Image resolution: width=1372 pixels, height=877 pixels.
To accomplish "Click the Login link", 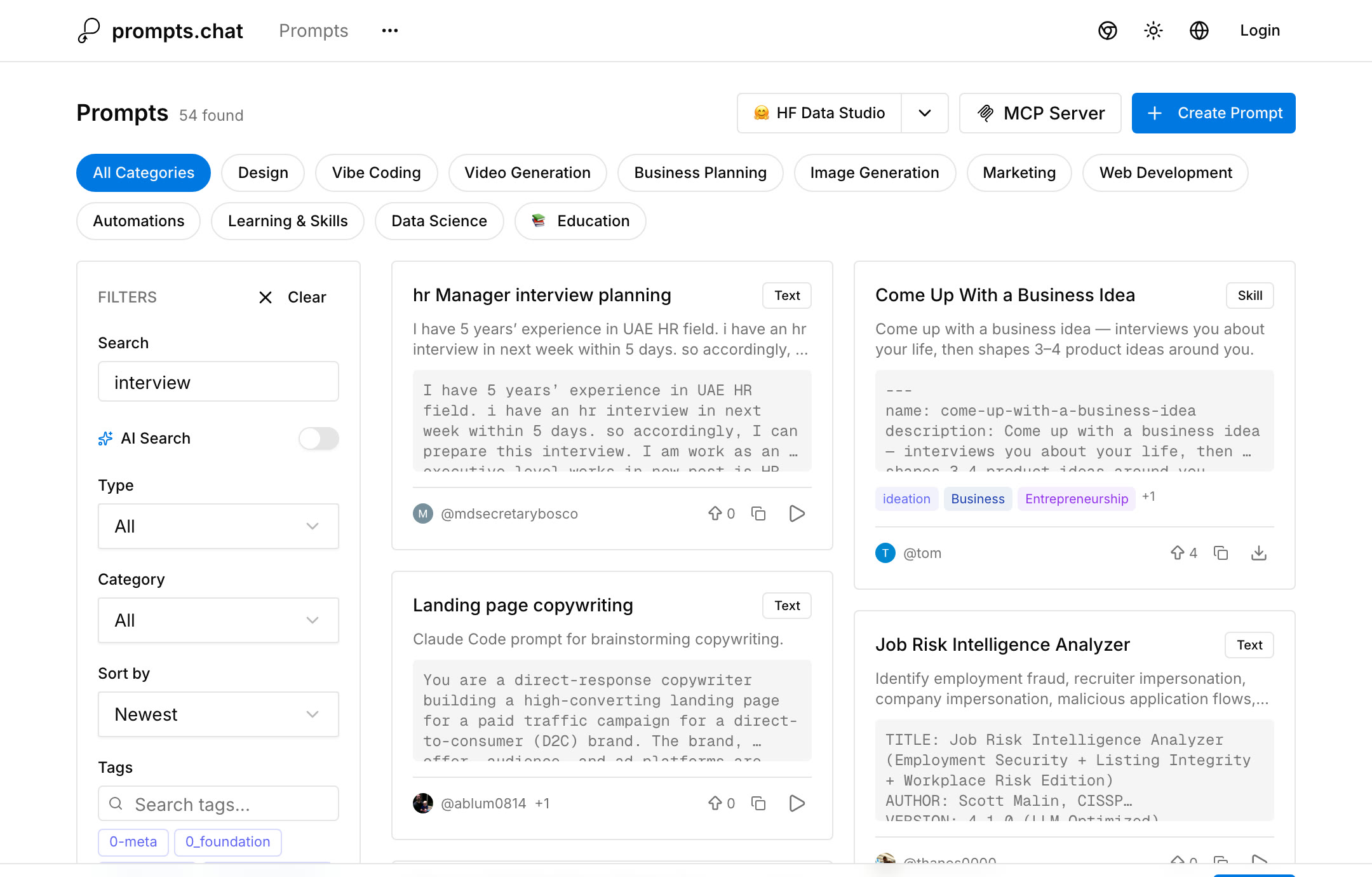I will (1260, 31).
